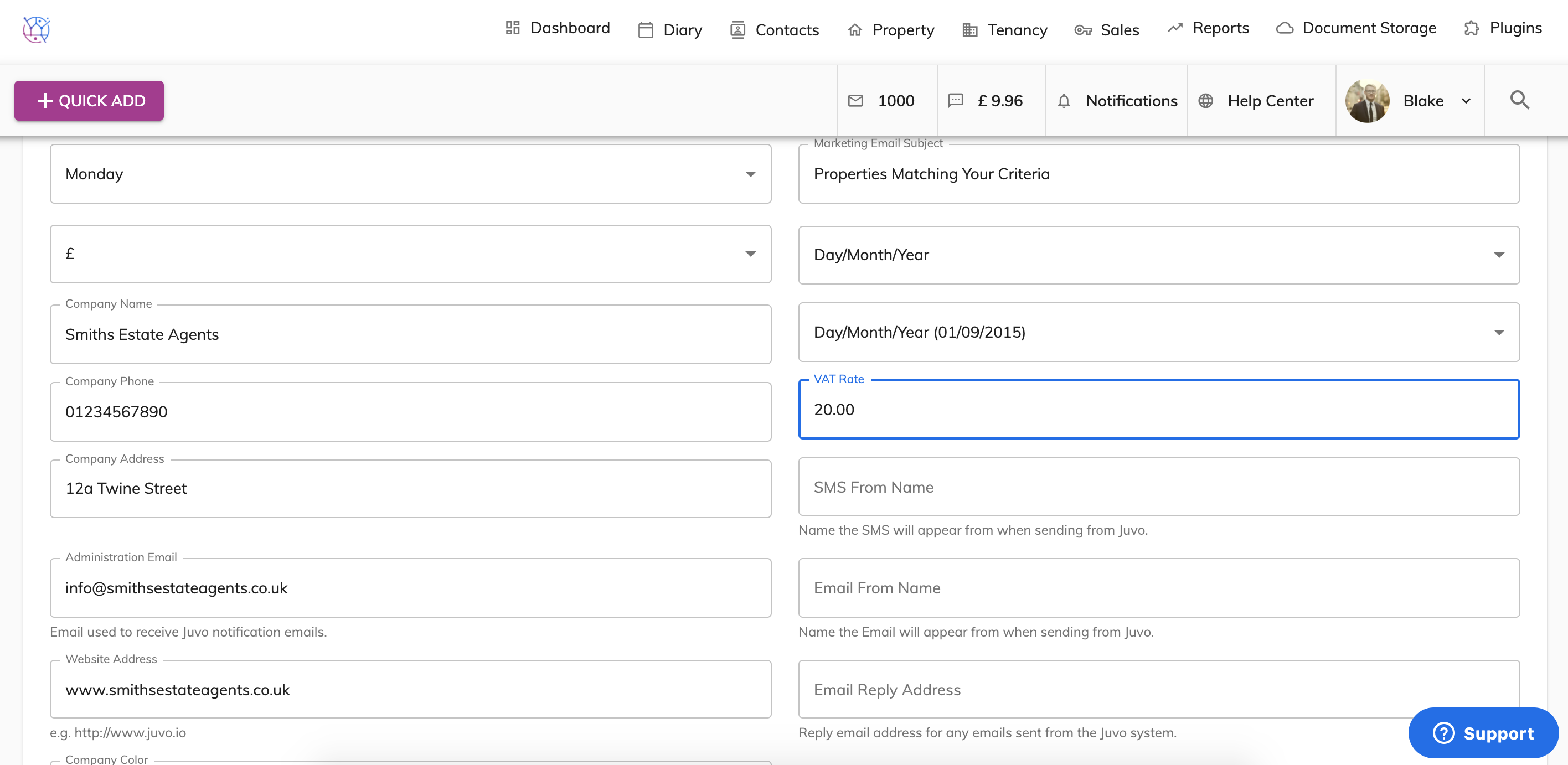Open search with the magnifier icon
Viewport: 1568px width, 765px height.
(x=1519, y=100)
